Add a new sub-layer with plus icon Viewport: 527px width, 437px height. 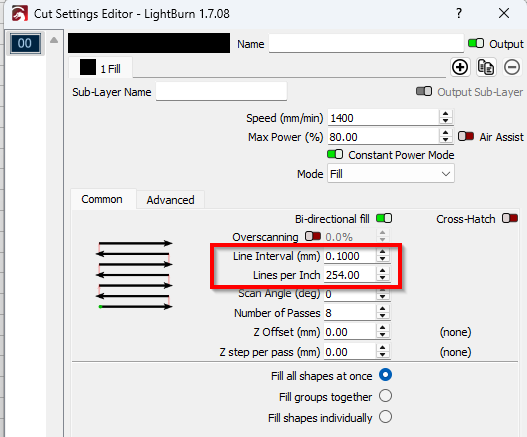pyautogui.click(x=460, y=67)
